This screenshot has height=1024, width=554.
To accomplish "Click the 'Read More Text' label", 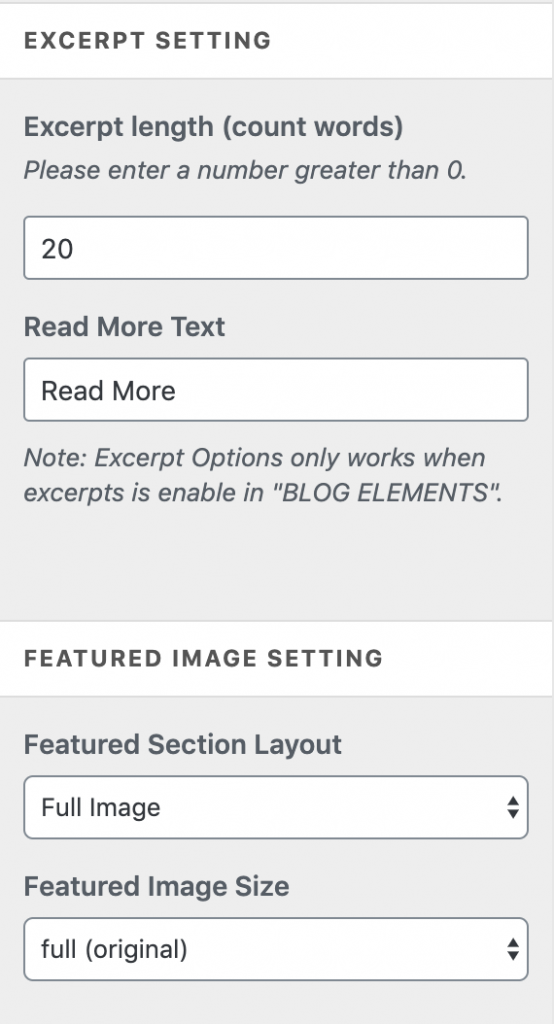I will [124, 327].
